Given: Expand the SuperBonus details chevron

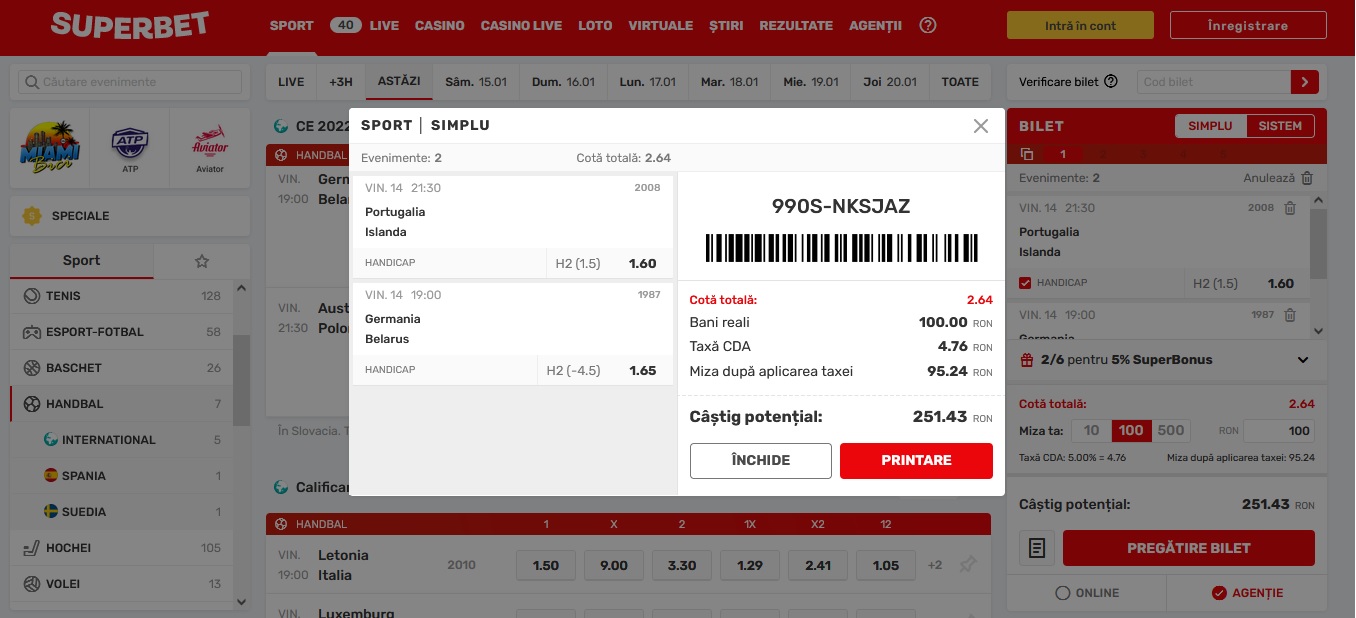Looking at the screenshot, I should click(x=1303, y=360).
